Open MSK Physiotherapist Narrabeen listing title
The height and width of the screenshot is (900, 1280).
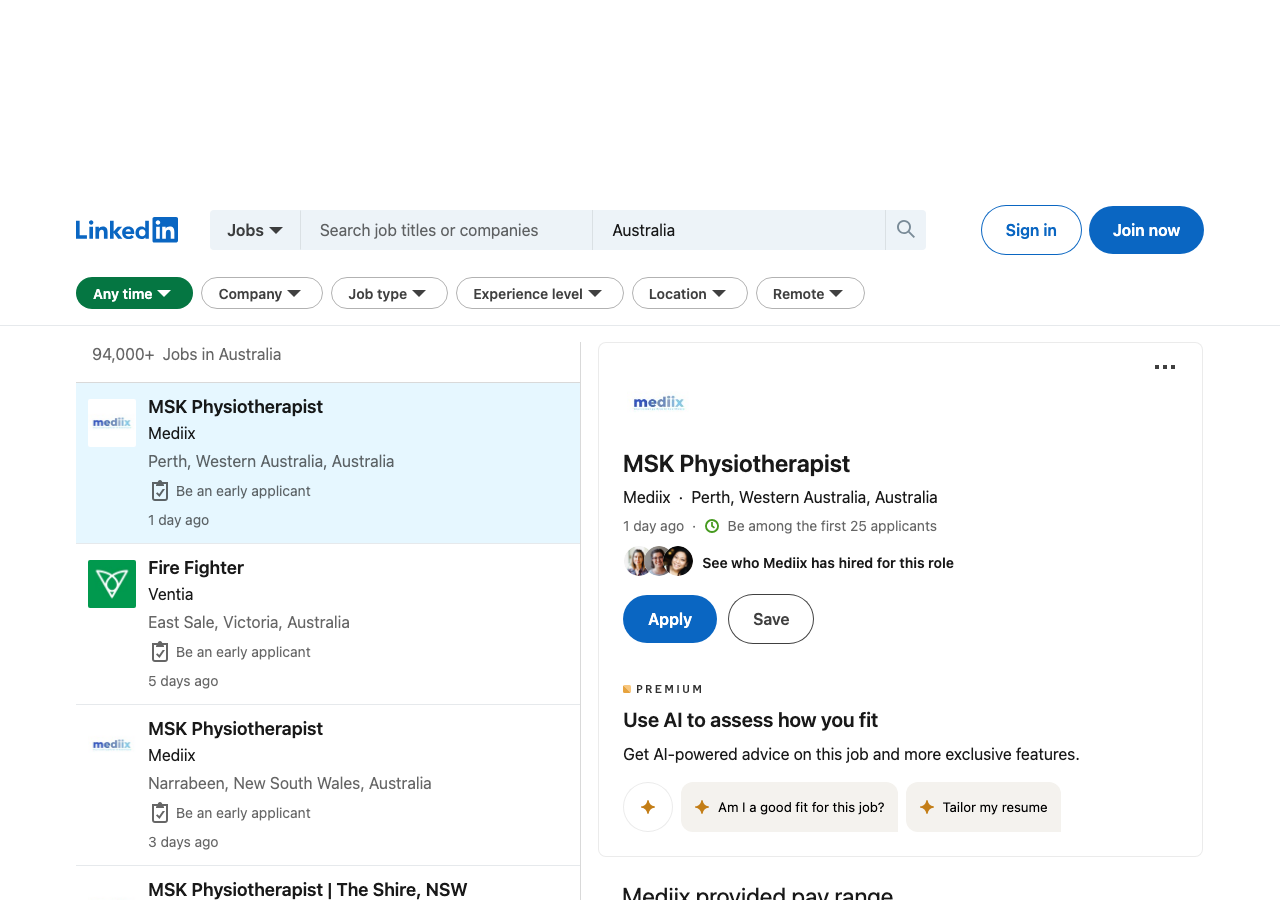tap(235, 729)
